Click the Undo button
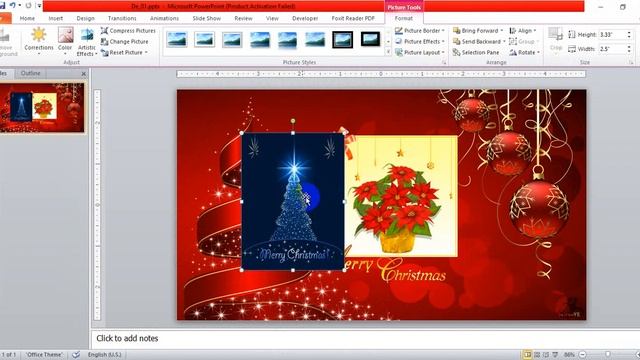640x360 pixels. 13,6
